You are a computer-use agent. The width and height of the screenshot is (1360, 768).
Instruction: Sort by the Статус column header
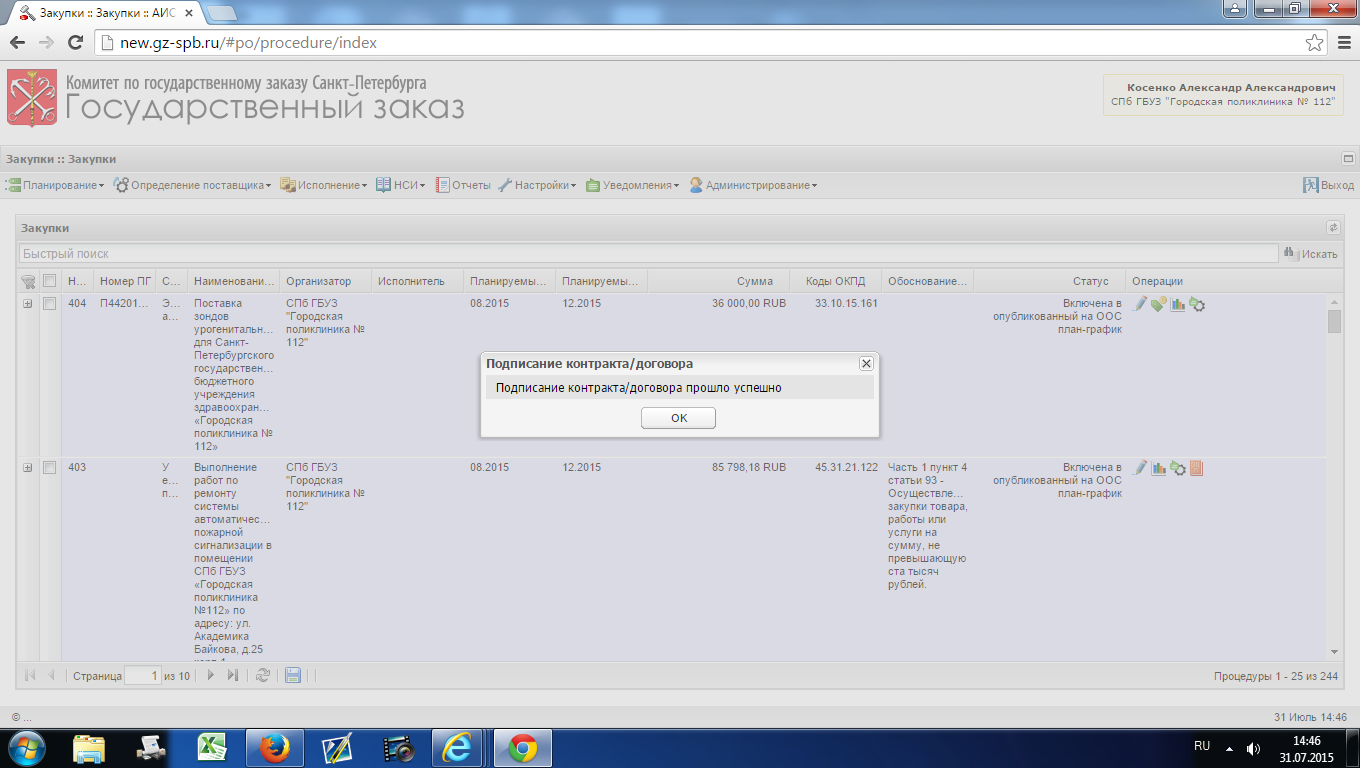[x=1049, y=281]
